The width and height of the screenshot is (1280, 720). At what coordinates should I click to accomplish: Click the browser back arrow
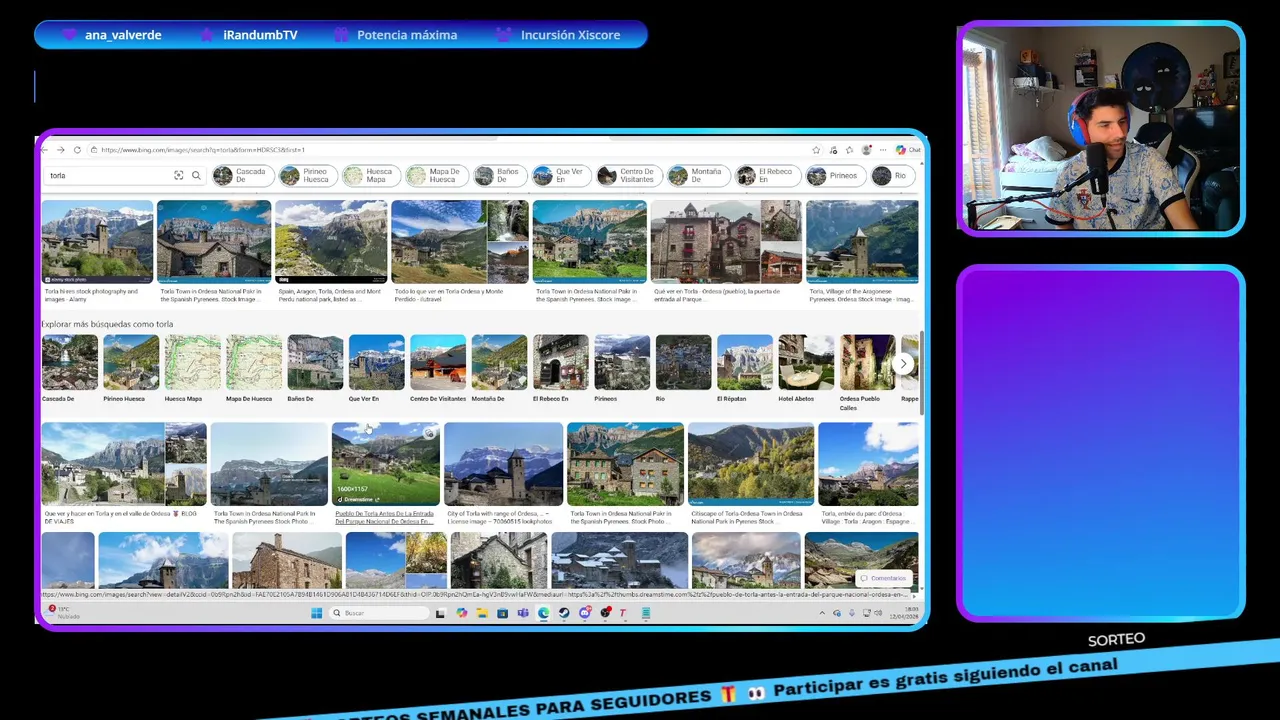point(44,150)
